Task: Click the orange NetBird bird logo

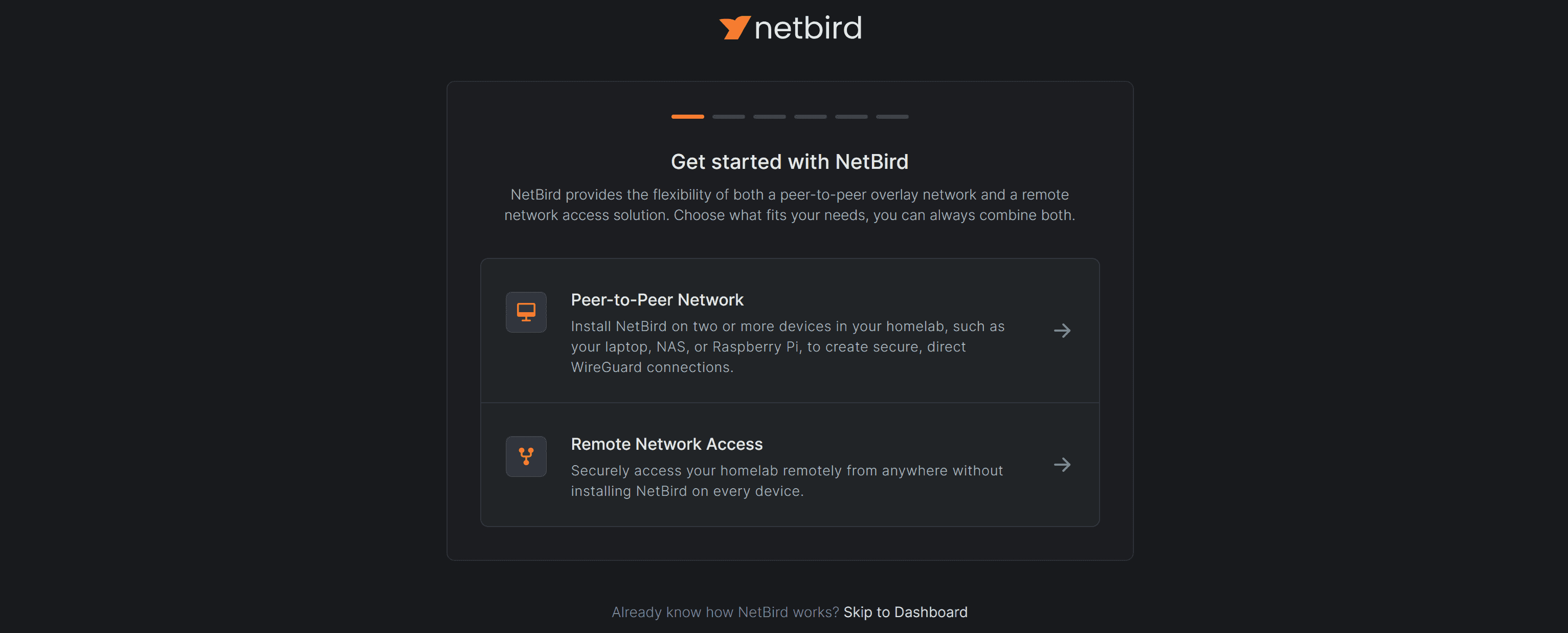Action: (734, 28)
